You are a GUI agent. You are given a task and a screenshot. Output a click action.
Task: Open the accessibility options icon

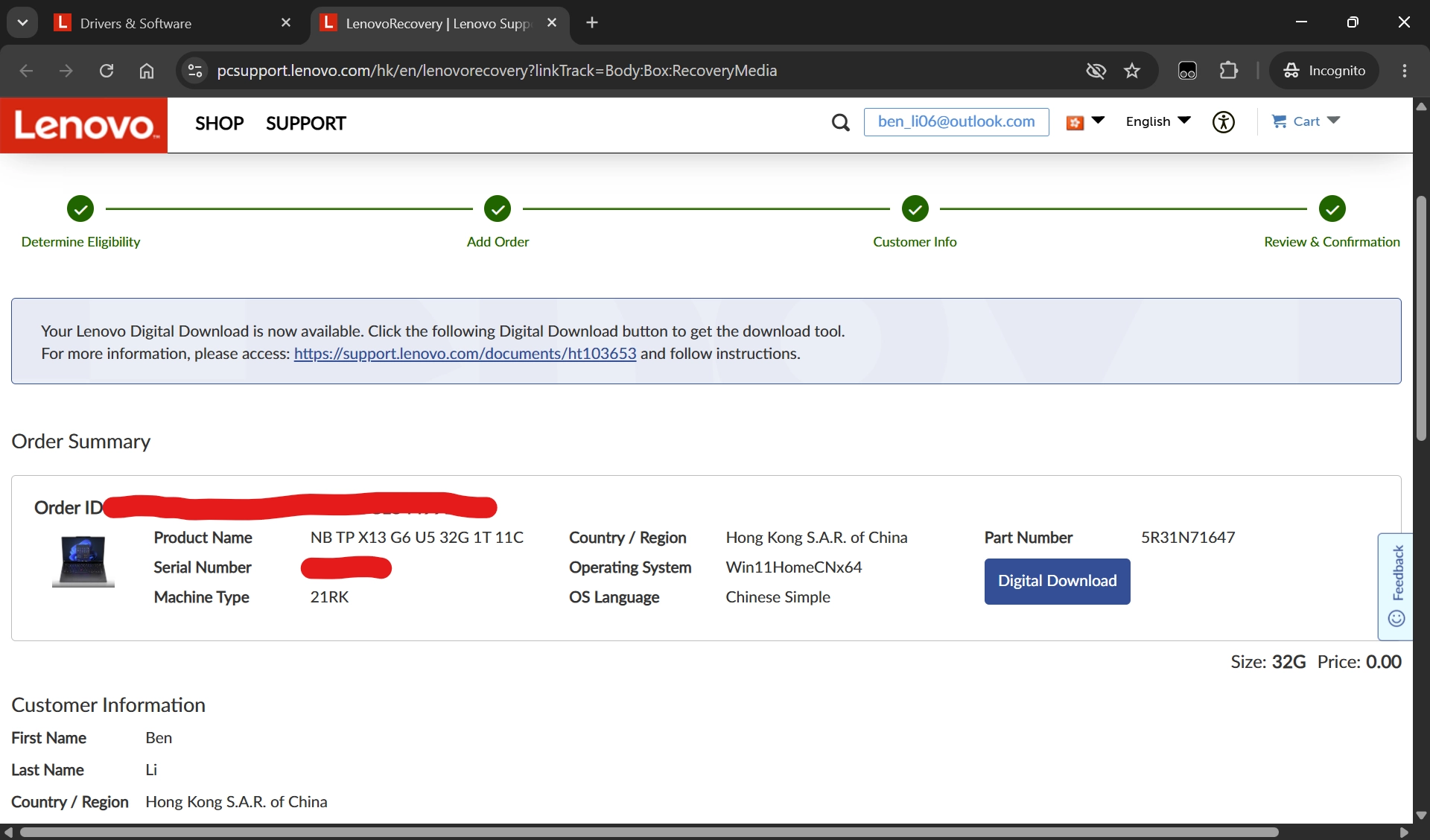point(1224,121)
